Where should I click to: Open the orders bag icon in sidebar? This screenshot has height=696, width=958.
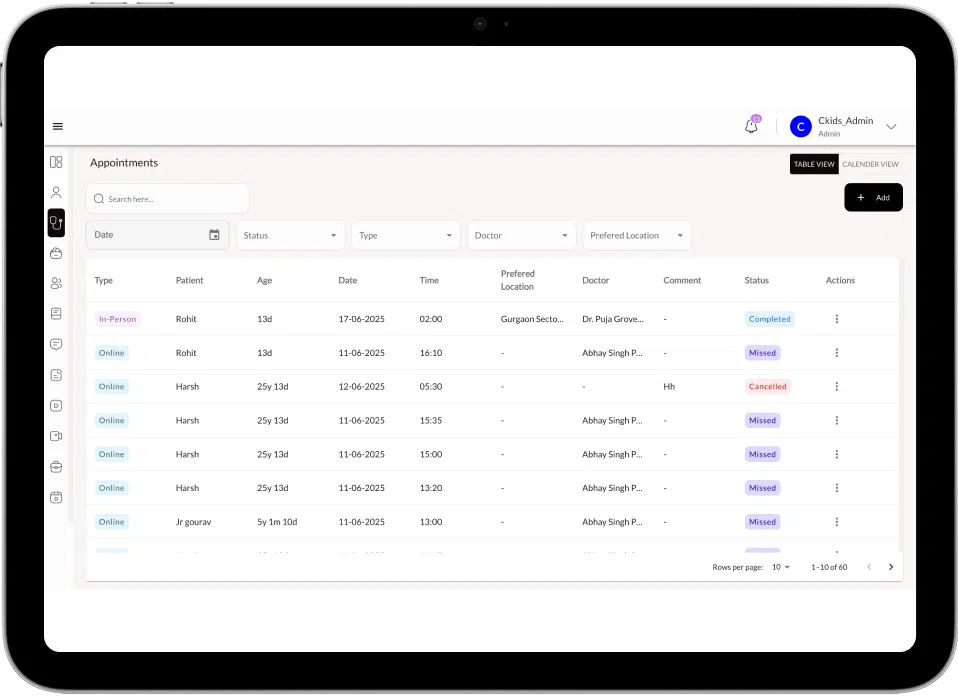pyautogui.click(x=56, y=253)
